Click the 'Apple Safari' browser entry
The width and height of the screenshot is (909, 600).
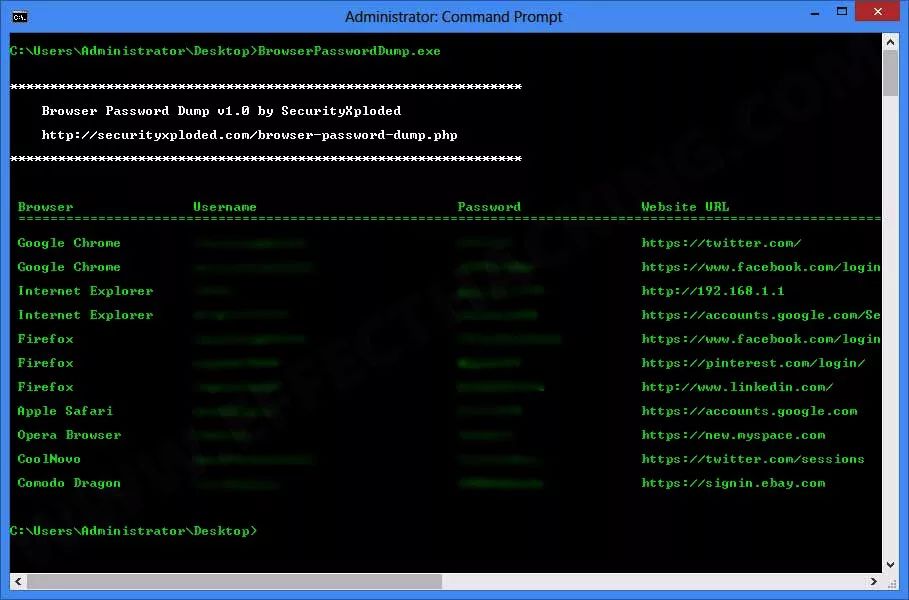pyautogui.click(x=65, y=411)
